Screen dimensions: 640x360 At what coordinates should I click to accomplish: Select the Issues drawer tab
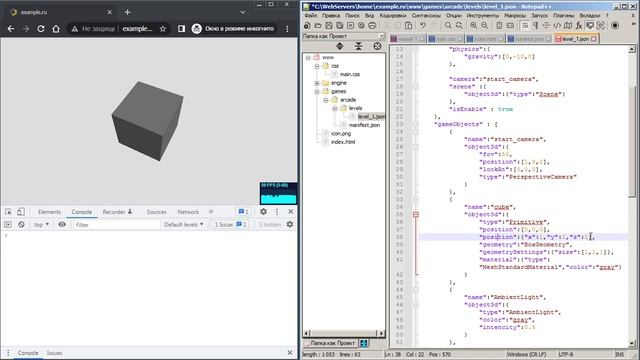pyautogui.click(x=54, y=353)
